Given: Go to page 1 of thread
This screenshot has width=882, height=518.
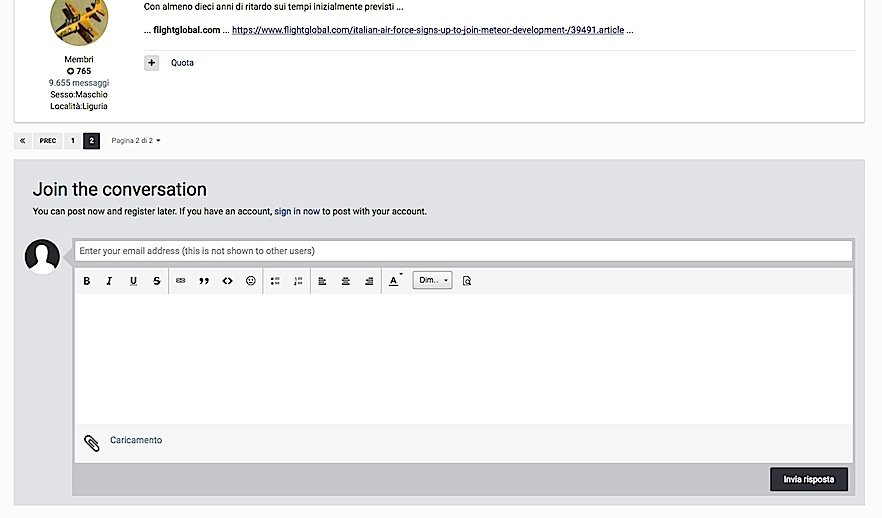Looking at the screenshot, I should pos(72,141).
